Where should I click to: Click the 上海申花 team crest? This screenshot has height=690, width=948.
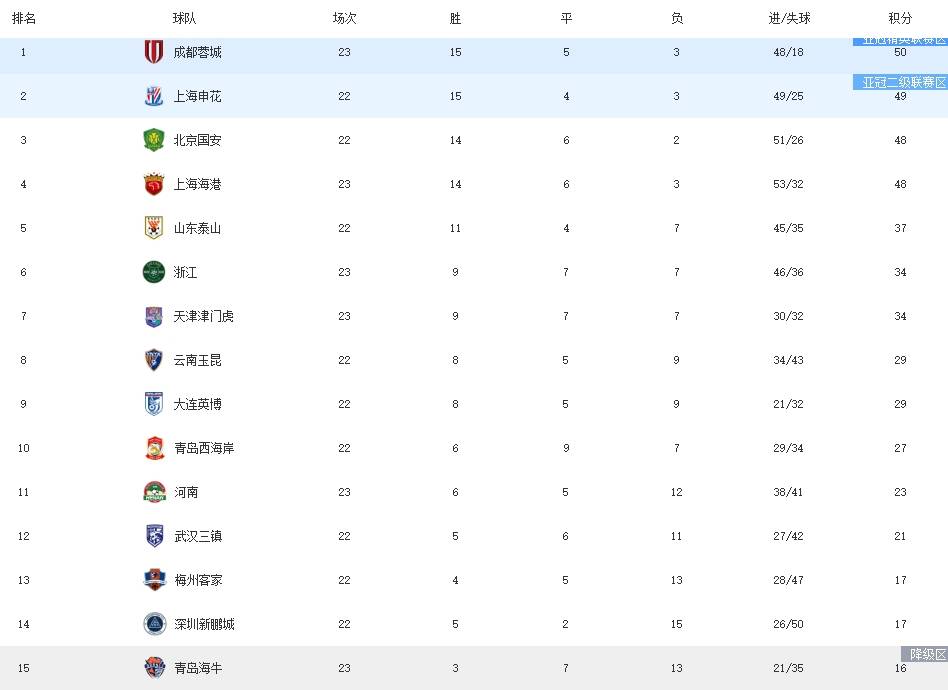click(154, 96)
